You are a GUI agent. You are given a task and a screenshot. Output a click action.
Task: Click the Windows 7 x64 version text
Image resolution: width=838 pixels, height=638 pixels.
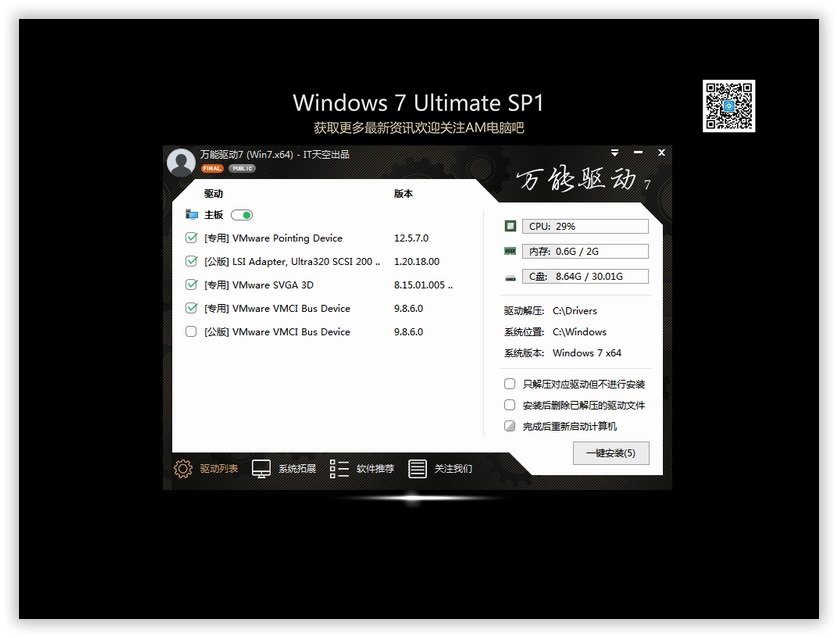coord(587,353)
